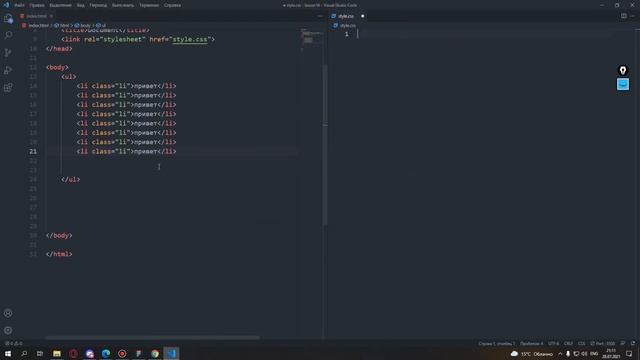Click the red record app taskbar icon
The height and width of the screenshot is (360, 640).
[x=122, y=353]
